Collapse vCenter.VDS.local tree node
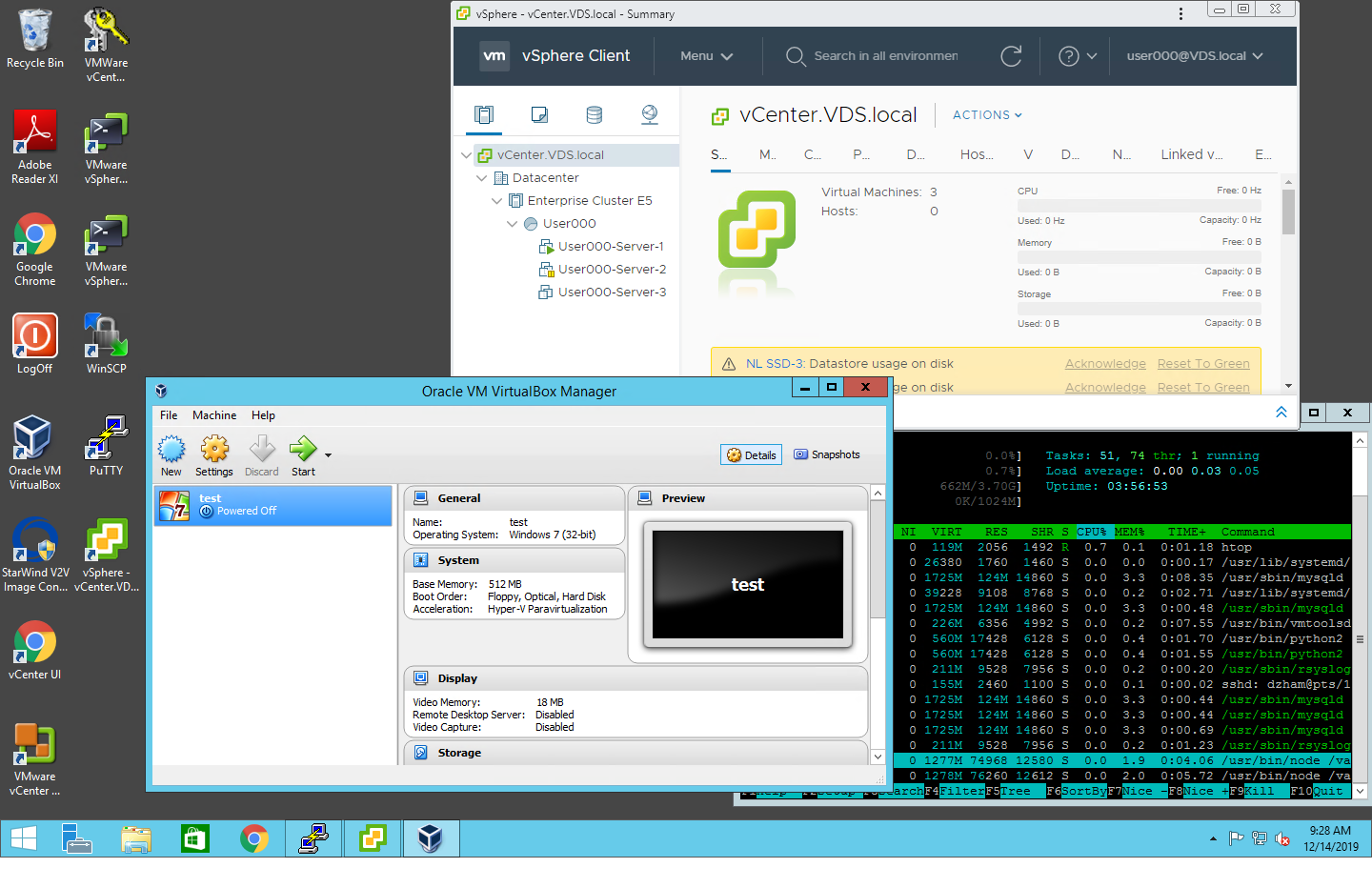1372x888 pixels. [x=466, y=154]
